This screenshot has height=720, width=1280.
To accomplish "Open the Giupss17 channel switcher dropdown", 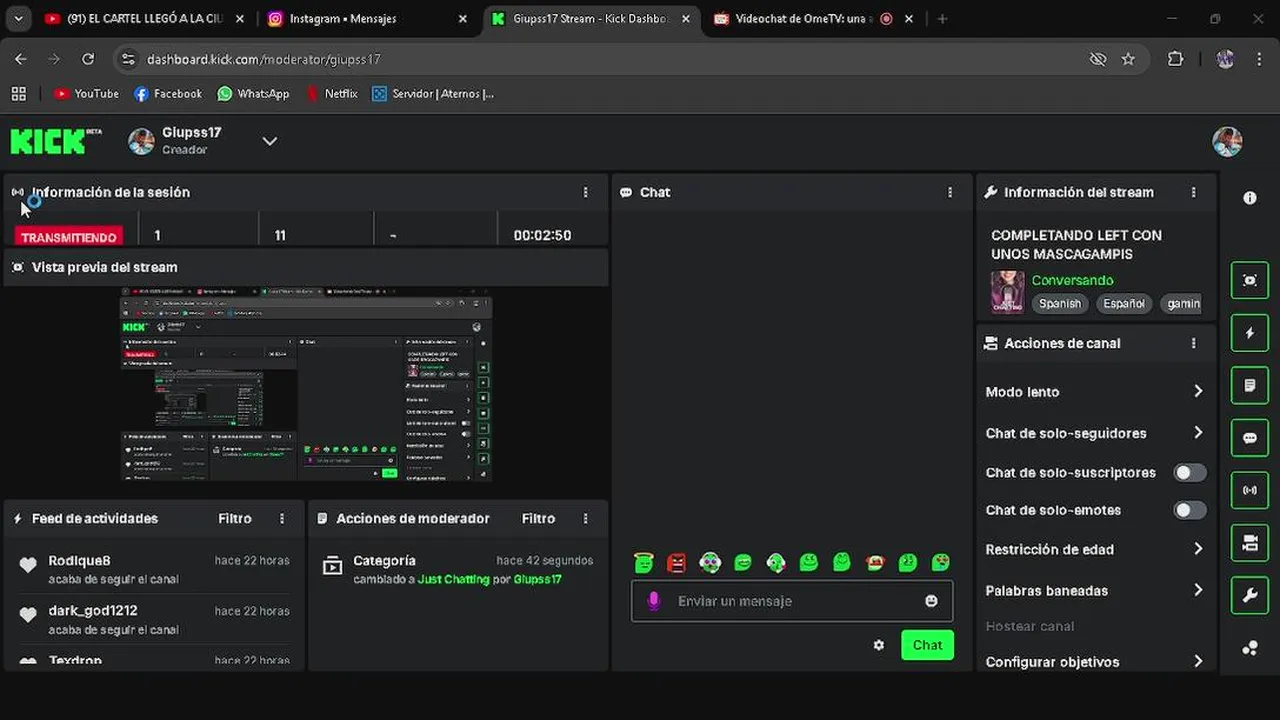I will [269, 141].
